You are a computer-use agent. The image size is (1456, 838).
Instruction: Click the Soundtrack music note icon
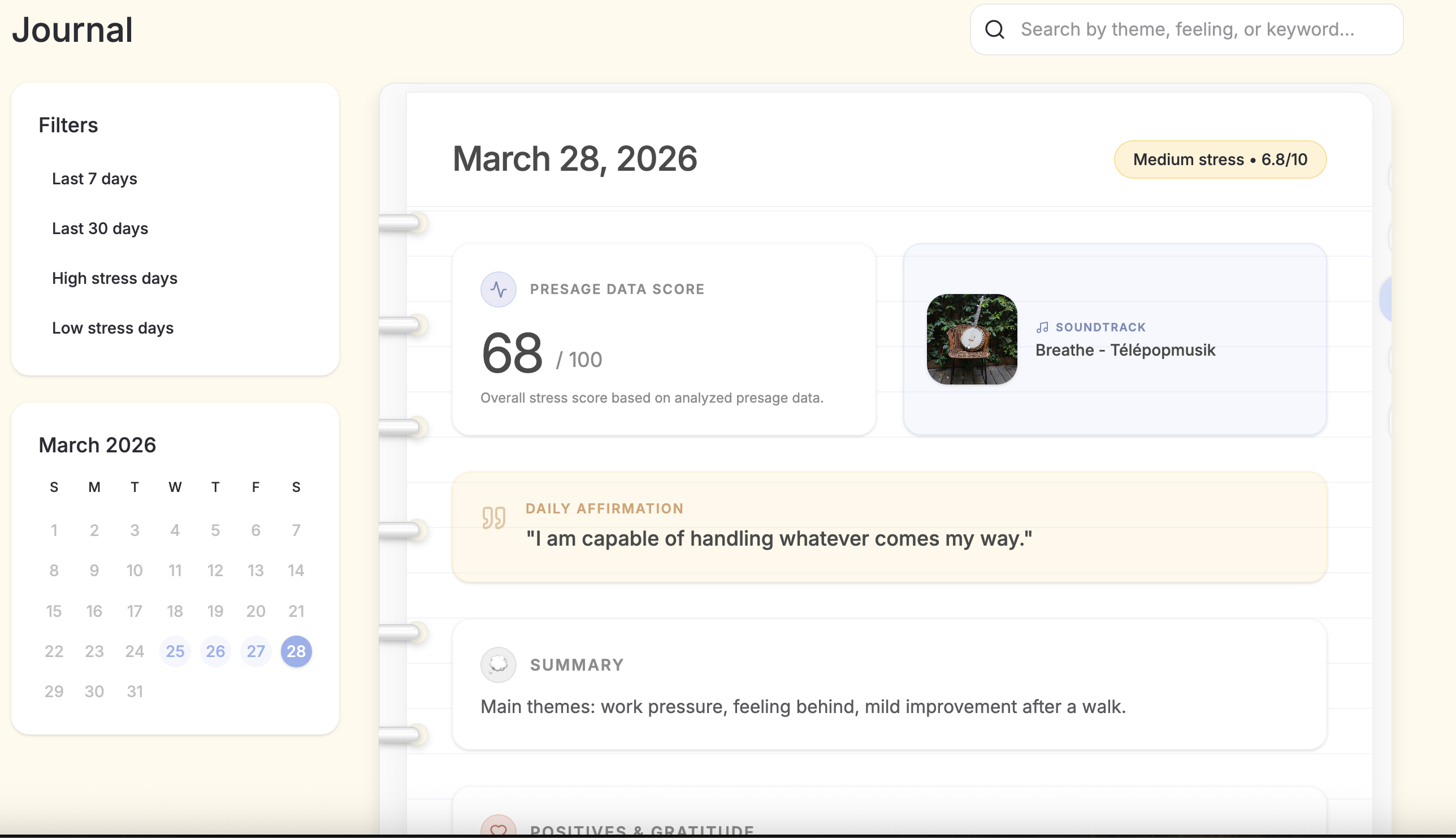pyautogui.click(x=1042, y=327)
